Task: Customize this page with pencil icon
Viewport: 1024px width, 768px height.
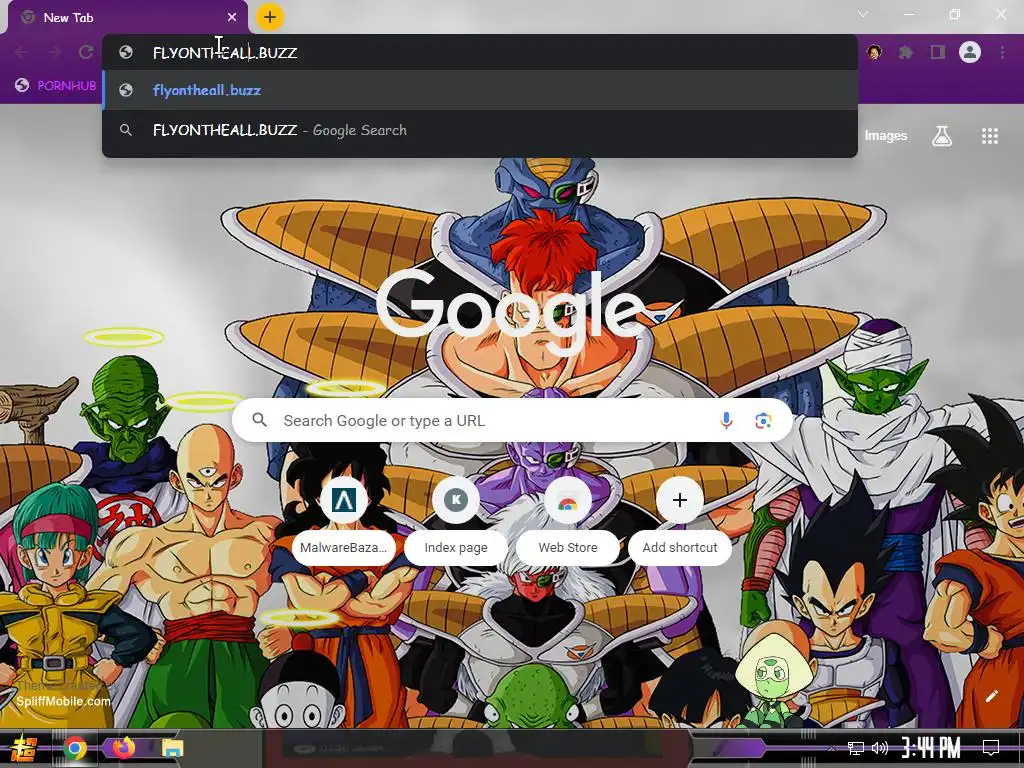Action: coord(991,696)
